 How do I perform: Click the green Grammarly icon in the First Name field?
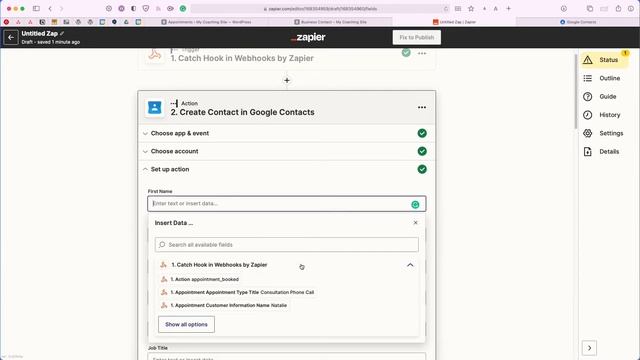tap(415, 204)
